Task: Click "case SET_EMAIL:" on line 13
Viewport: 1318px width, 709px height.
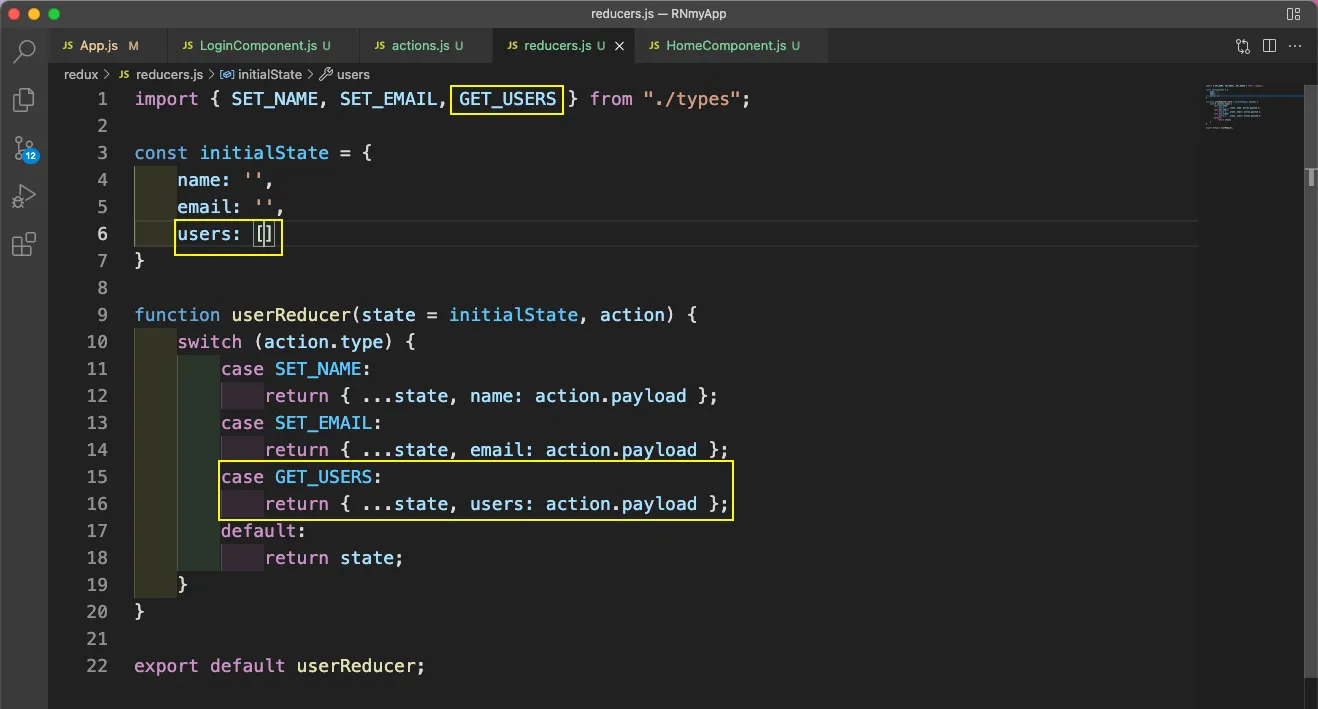Action: pyautogui.click(x=301, y=423)
